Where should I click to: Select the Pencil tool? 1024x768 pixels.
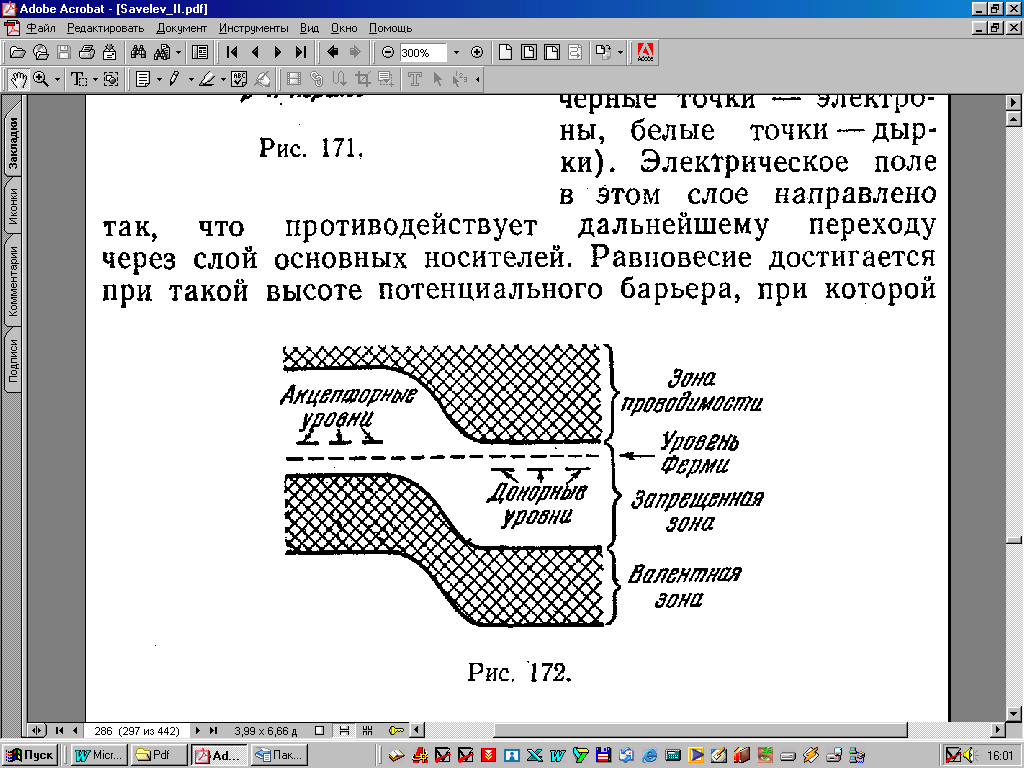tap(174, 80)
